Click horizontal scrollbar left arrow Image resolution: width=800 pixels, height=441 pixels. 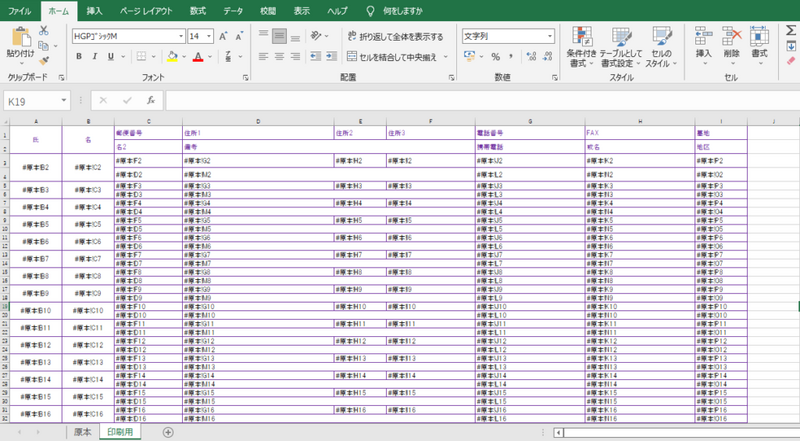559,433
